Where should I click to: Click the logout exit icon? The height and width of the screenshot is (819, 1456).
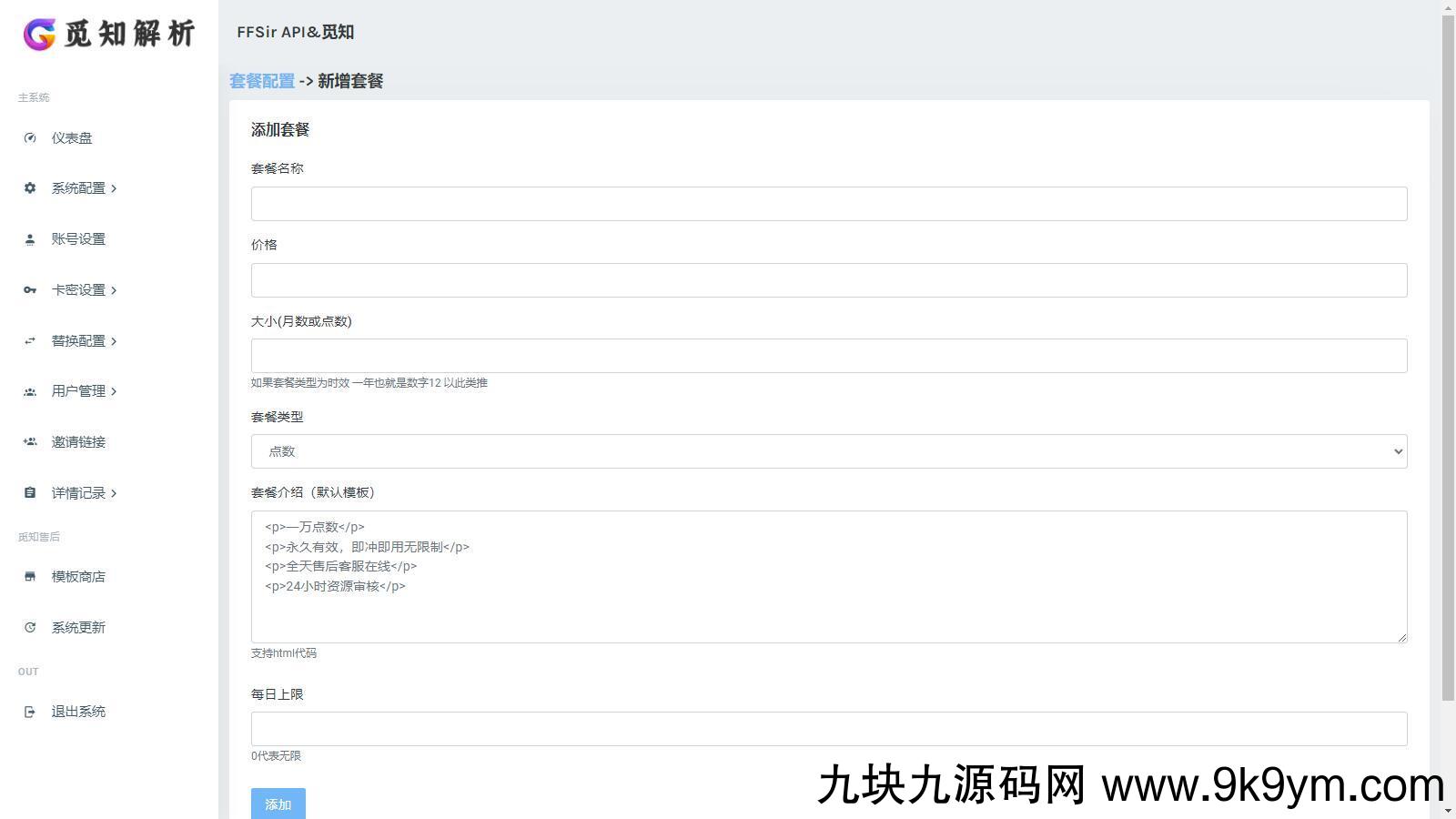tap(30, 712)
